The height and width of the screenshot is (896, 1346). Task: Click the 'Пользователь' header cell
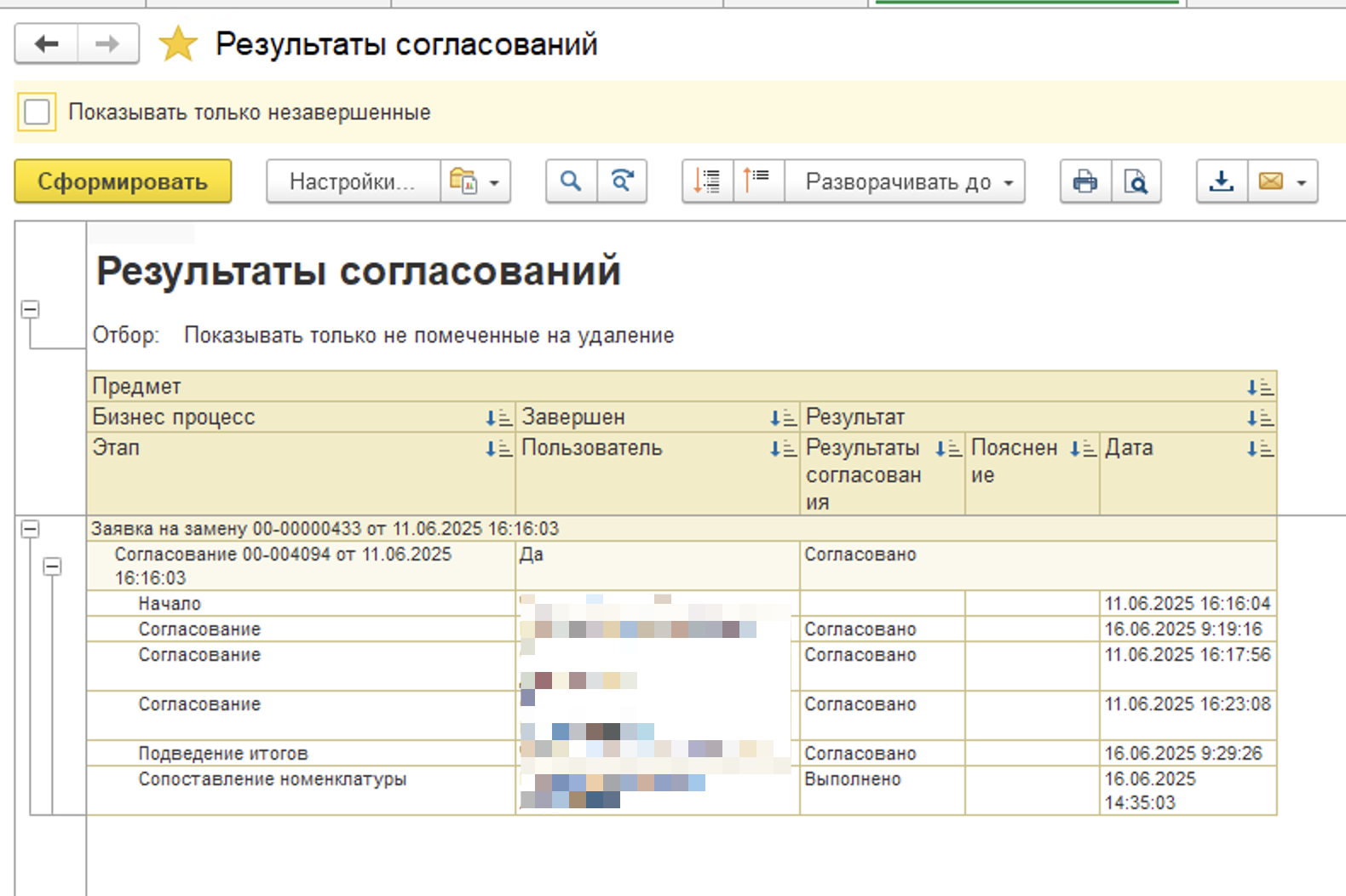point(658,474)
